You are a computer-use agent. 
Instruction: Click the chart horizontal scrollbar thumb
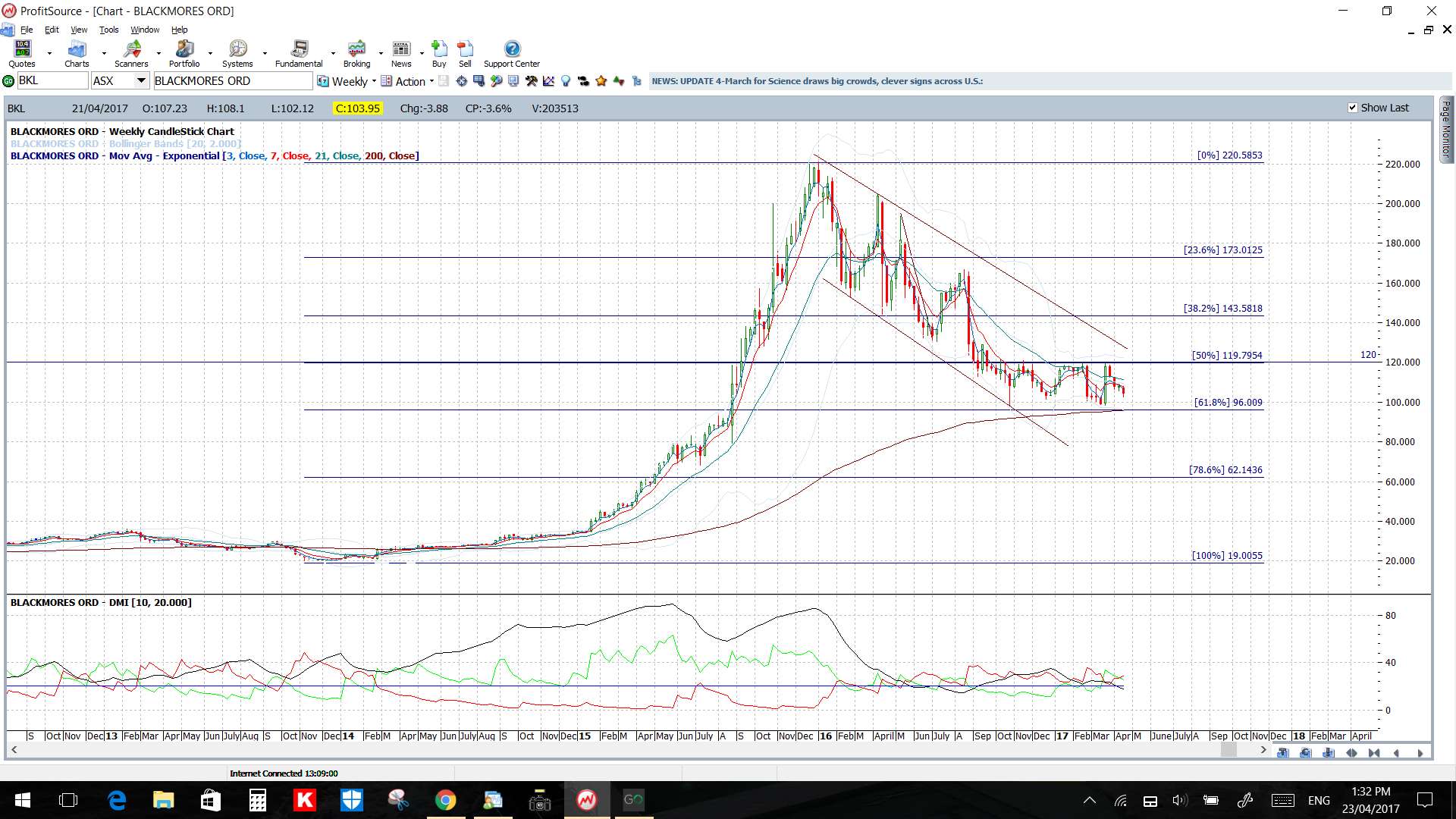pos(1228,750)
